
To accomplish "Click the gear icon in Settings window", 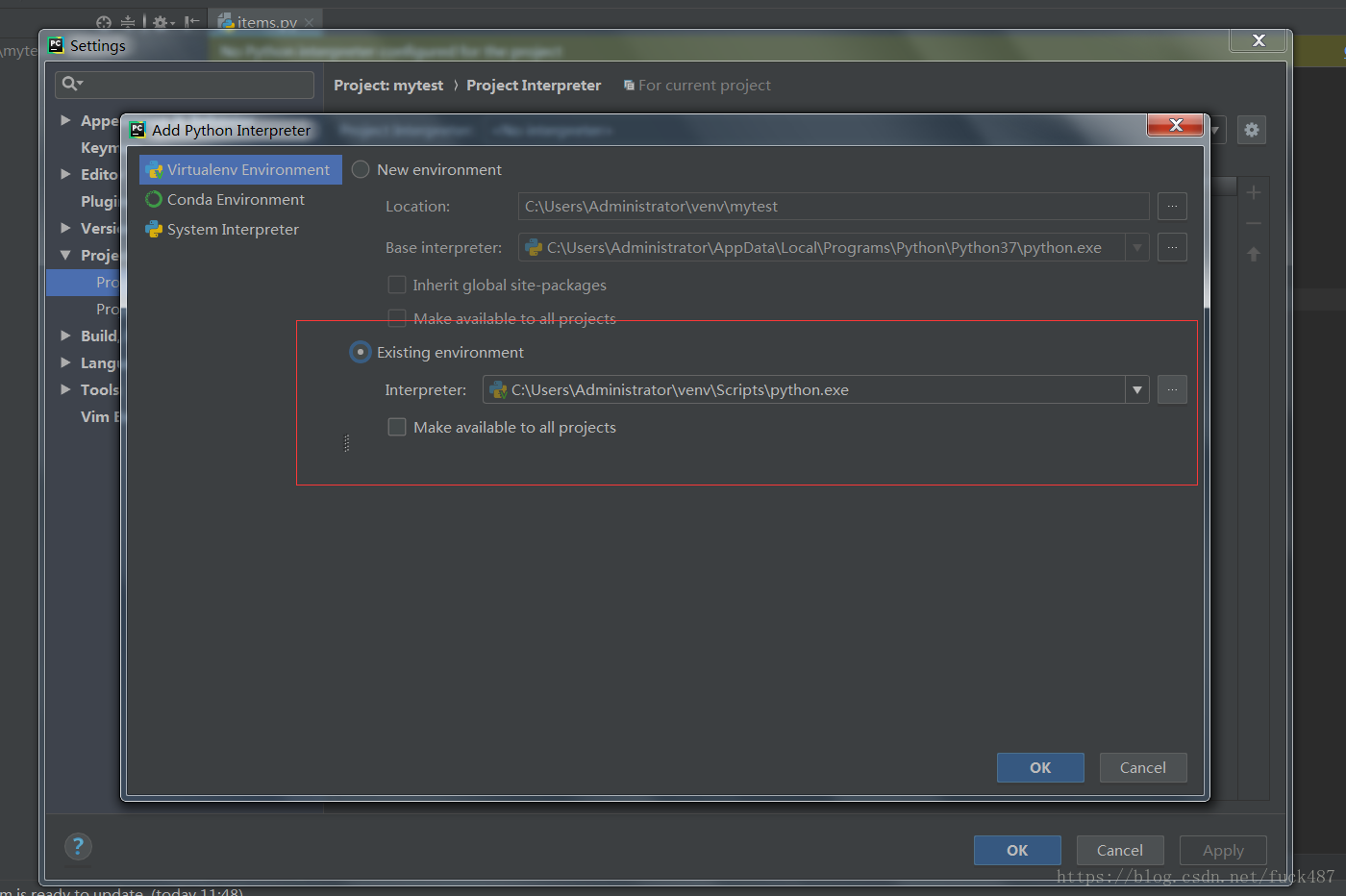I will tap(1251, 130).
